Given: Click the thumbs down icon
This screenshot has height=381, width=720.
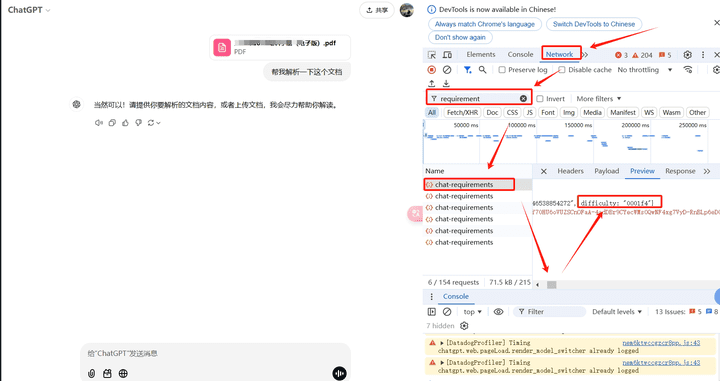Looking at the screenshot, I should (x=138, y=123).
